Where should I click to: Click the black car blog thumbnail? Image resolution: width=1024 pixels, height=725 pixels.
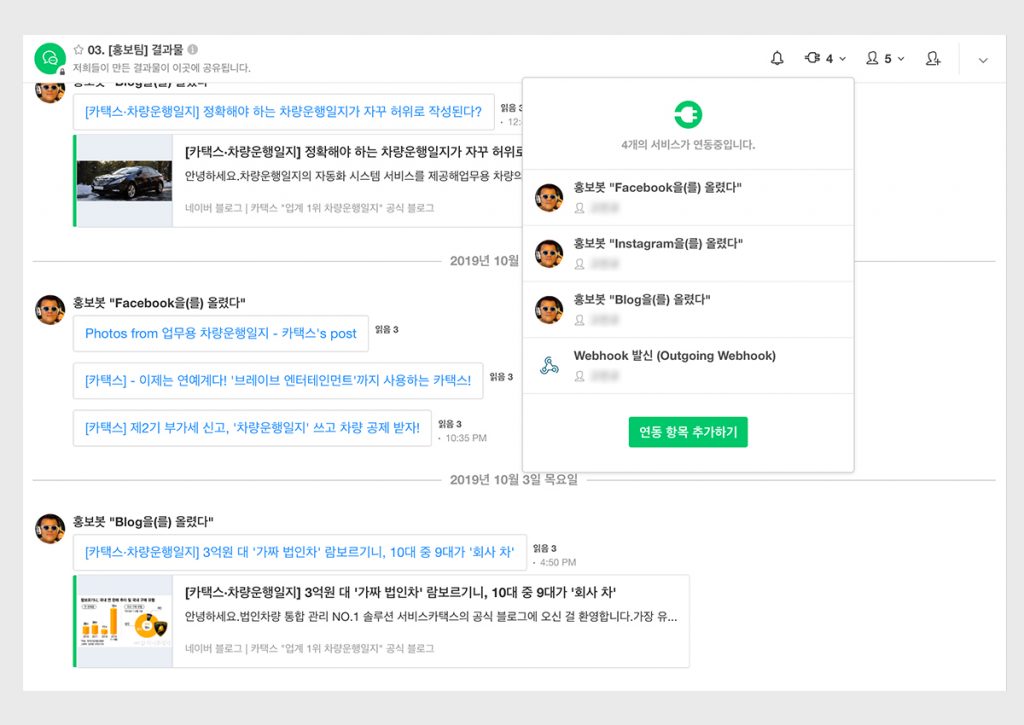click(x=124, y=181)
